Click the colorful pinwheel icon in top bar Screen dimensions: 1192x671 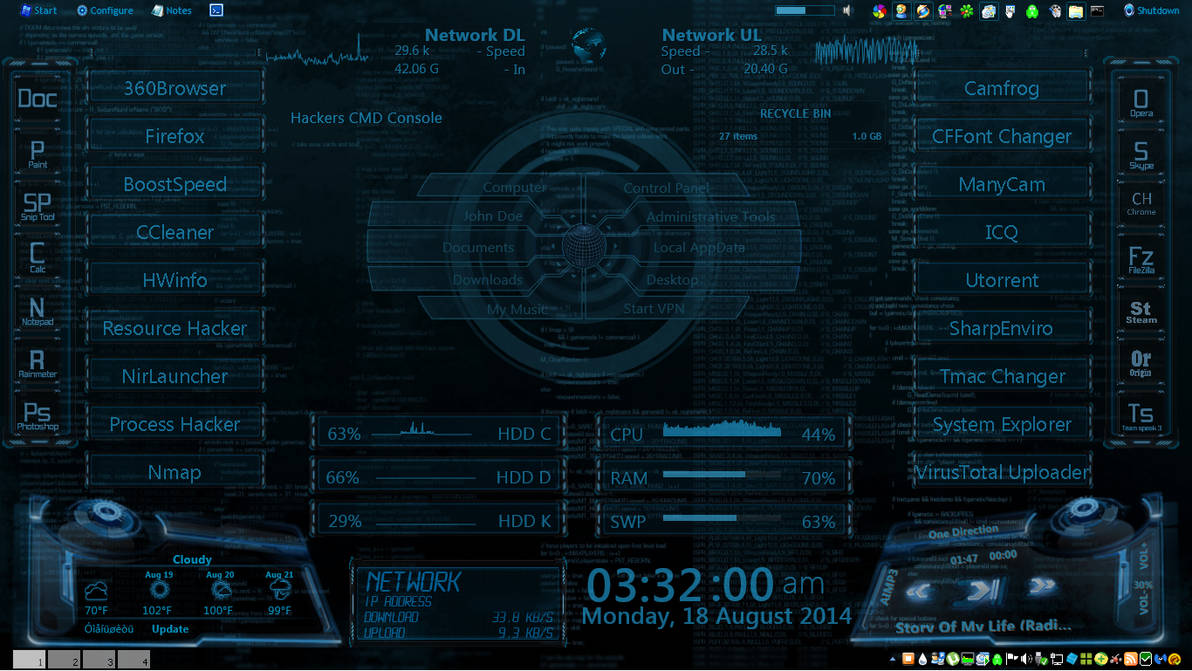(880, 11)
